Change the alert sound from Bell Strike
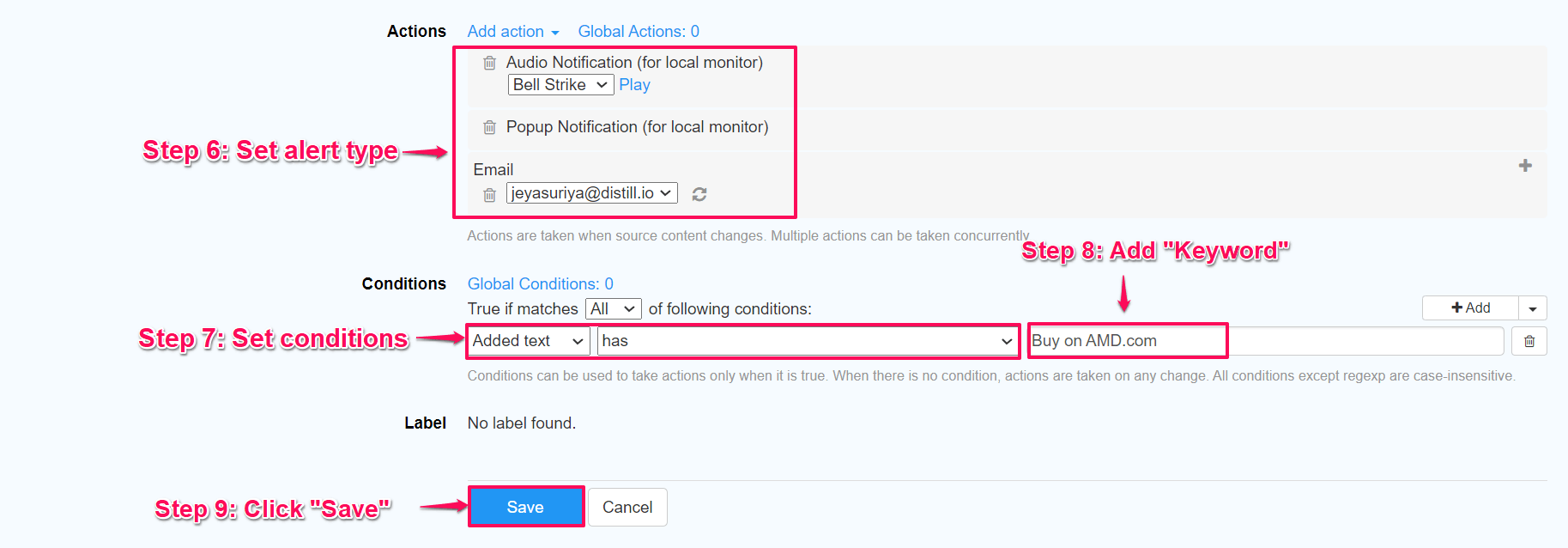Image resolution: width=1568 pixels, height=548 pixels. click(560, 84)
